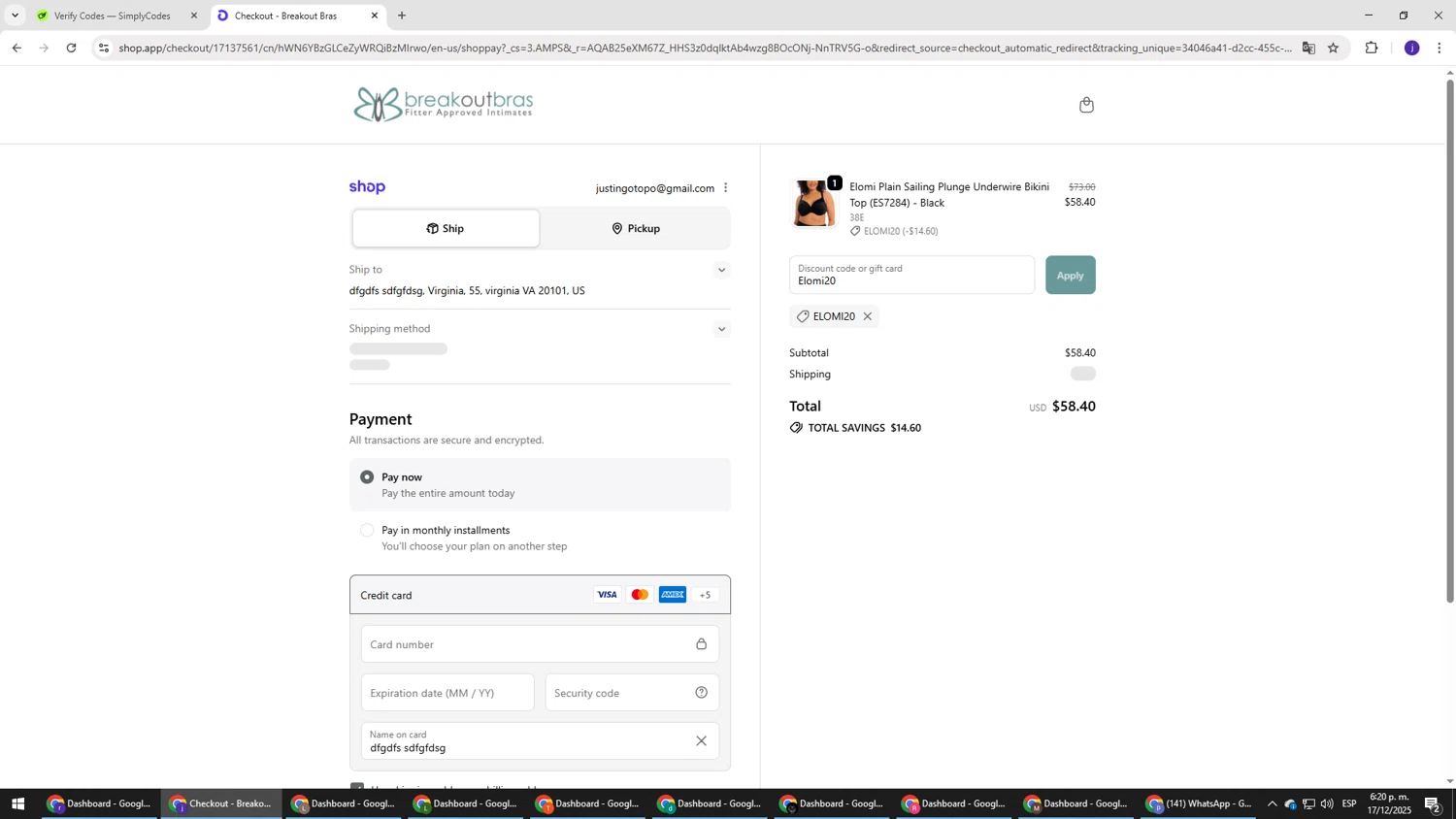Toggle the partially visible billing address checkbox
The width and height of the screenshot is (1456, 819).
356,786
